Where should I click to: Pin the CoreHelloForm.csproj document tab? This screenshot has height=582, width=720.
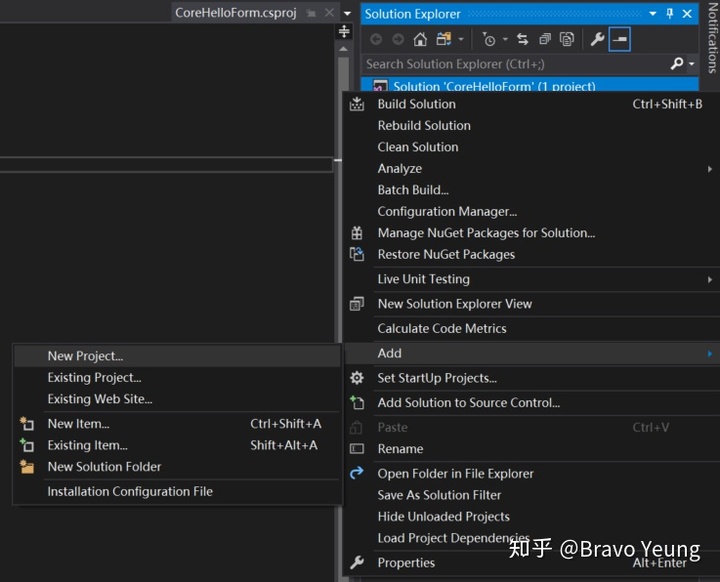click(x=311, y=13)
